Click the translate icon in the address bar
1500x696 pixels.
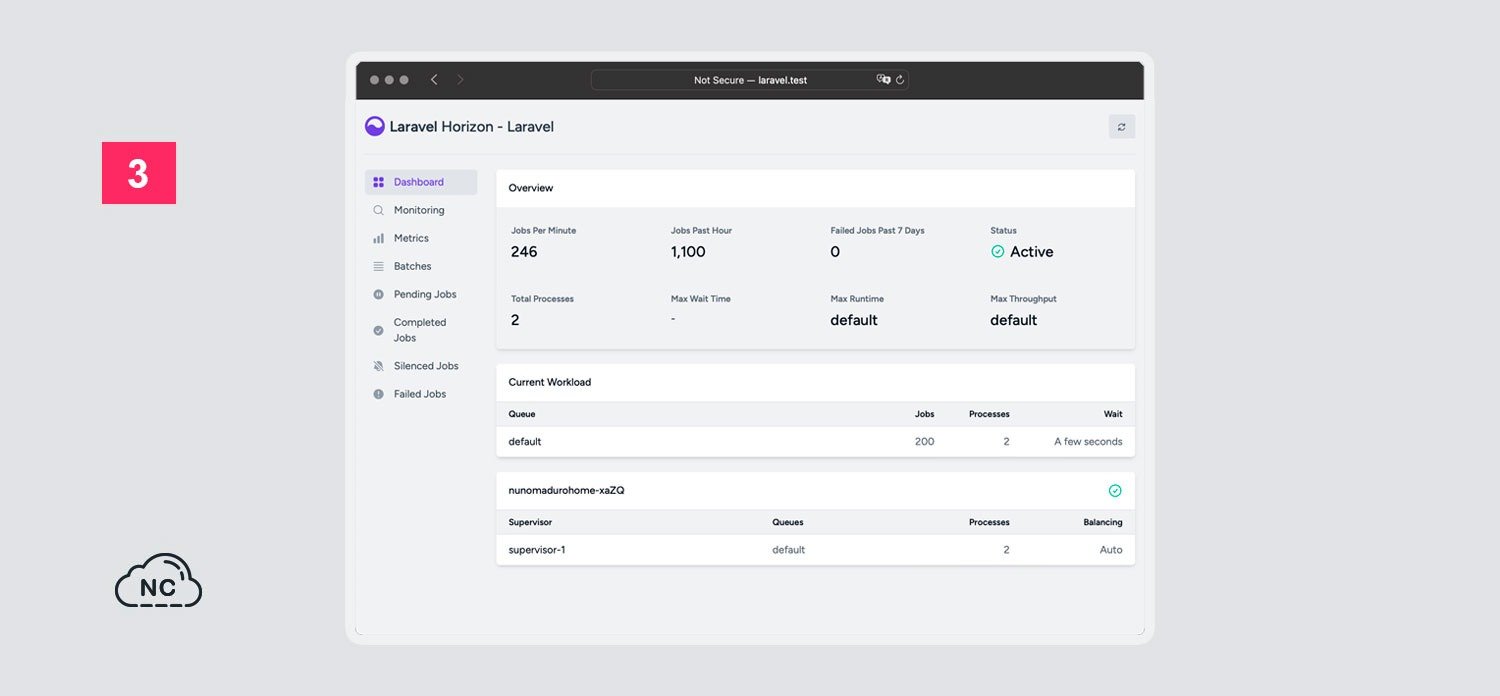point(883,80)
